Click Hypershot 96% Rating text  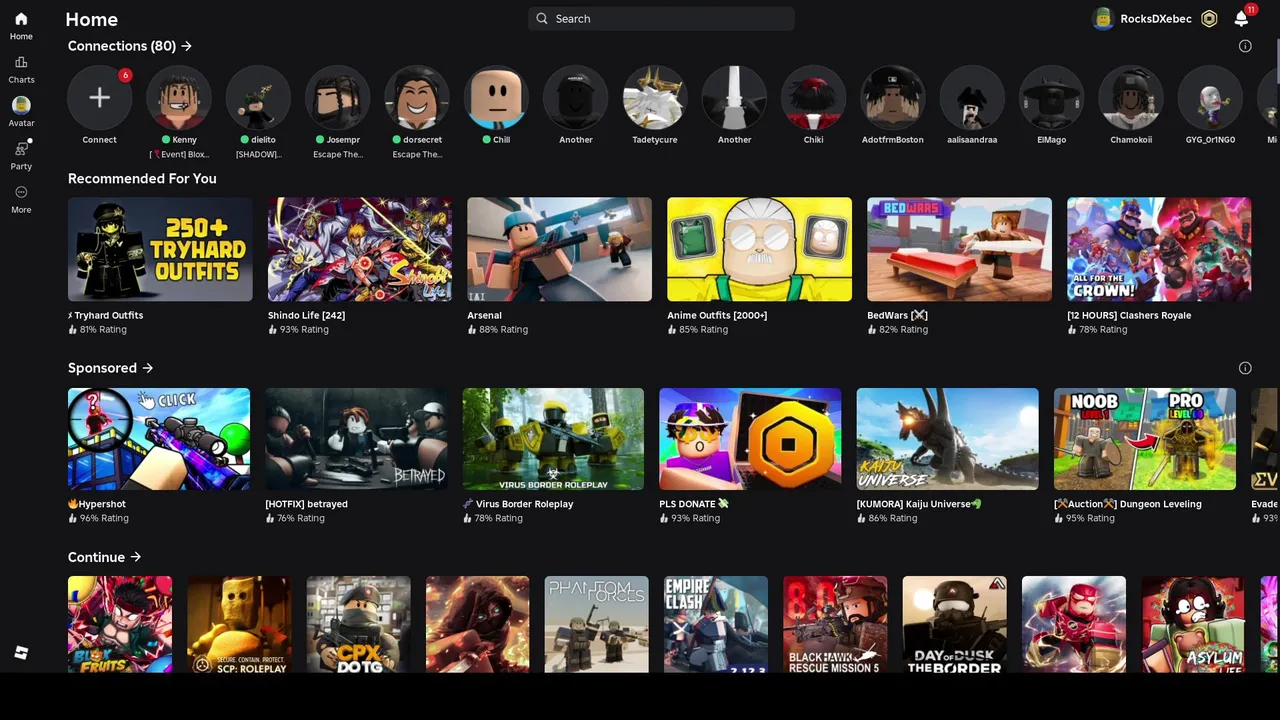point(98,518)
